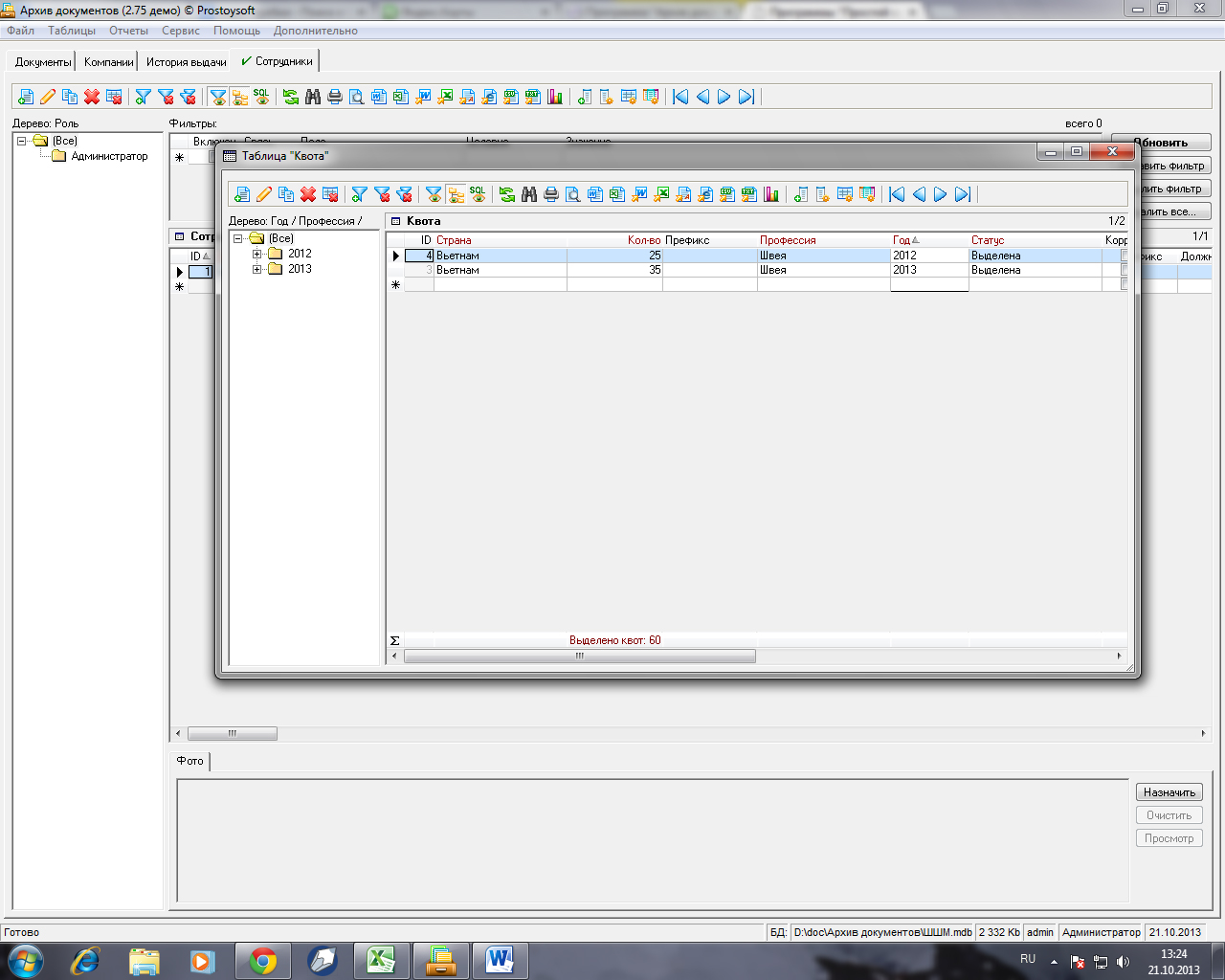This screenshot has width=1225, height=980.
Task: Click the Назначить button
Action: coord(1169,792)
